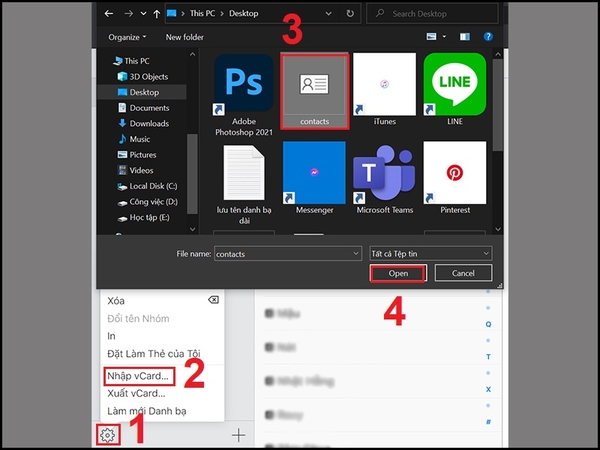Open the Organize menu
Image resolution: width=600 pixels, height=450 pixels.
pyautogui.click(x=127, y=37)
